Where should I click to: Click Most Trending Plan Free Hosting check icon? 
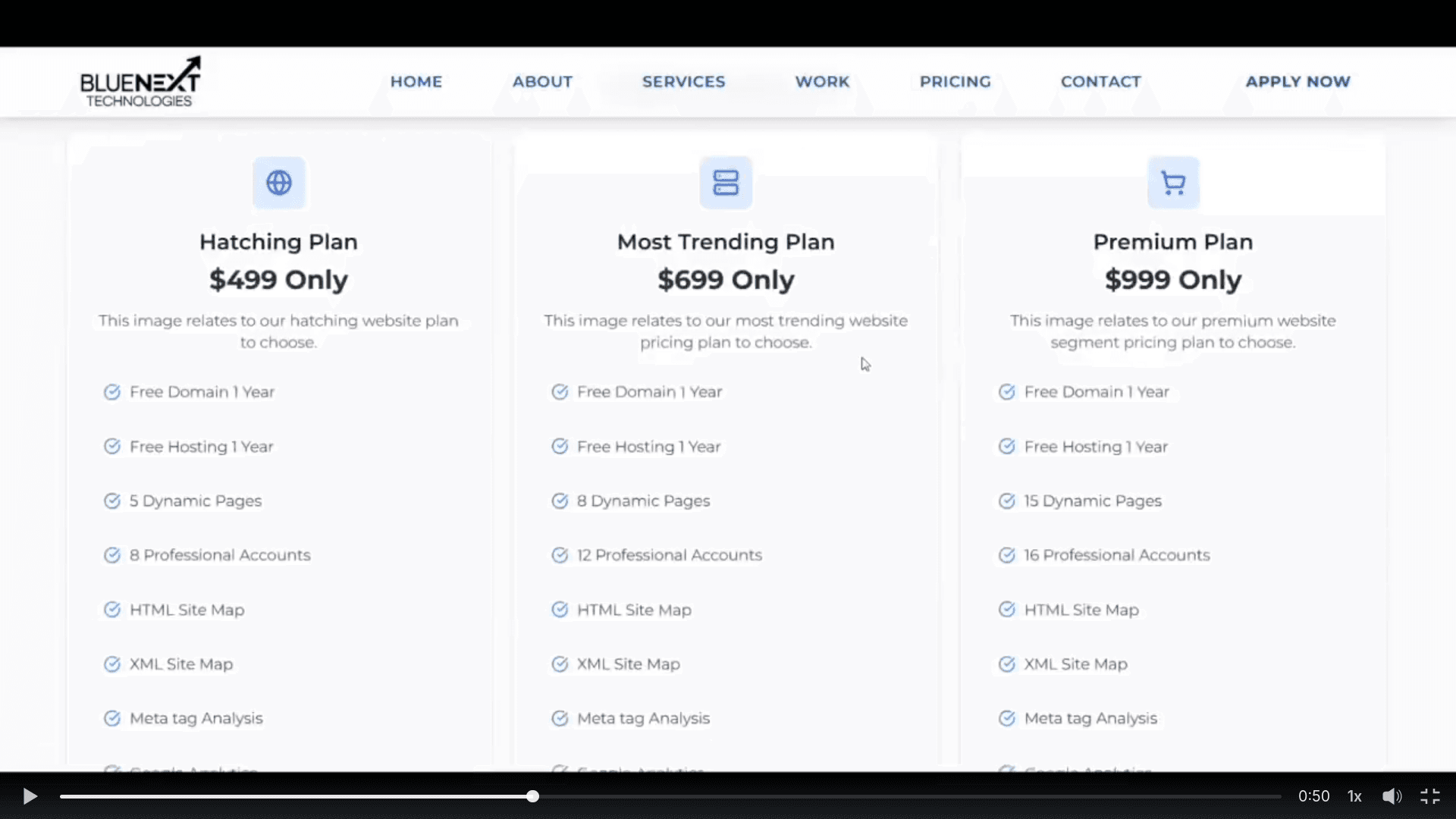tap(560, 447)
